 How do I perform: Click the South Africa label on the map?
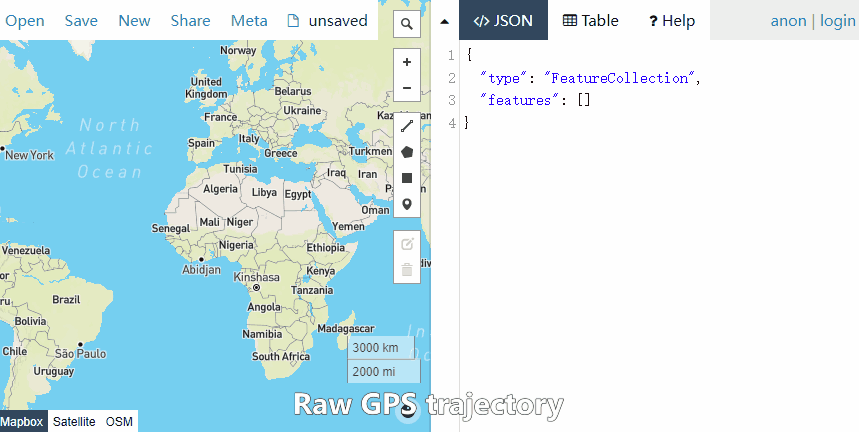pos(280,356)
